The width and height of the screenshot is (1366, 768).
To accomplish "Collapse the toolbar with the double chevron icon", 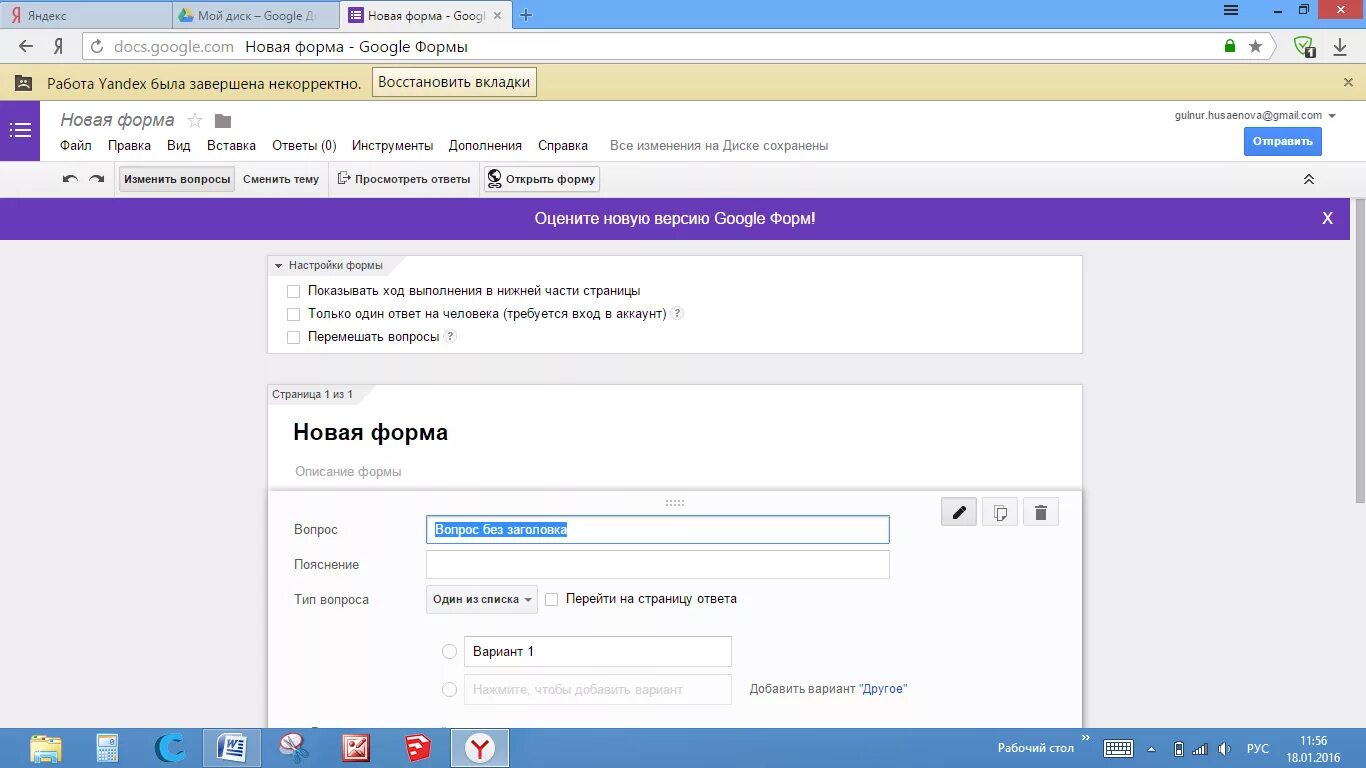I will coord(1309,179).
